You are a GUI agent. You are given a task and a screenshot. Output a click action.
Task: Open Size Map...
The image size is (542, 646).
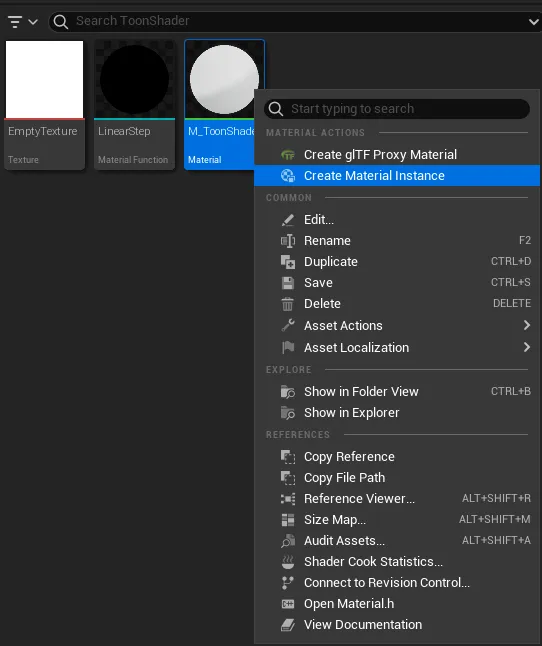pyautogui.click(x=397, y=520)
